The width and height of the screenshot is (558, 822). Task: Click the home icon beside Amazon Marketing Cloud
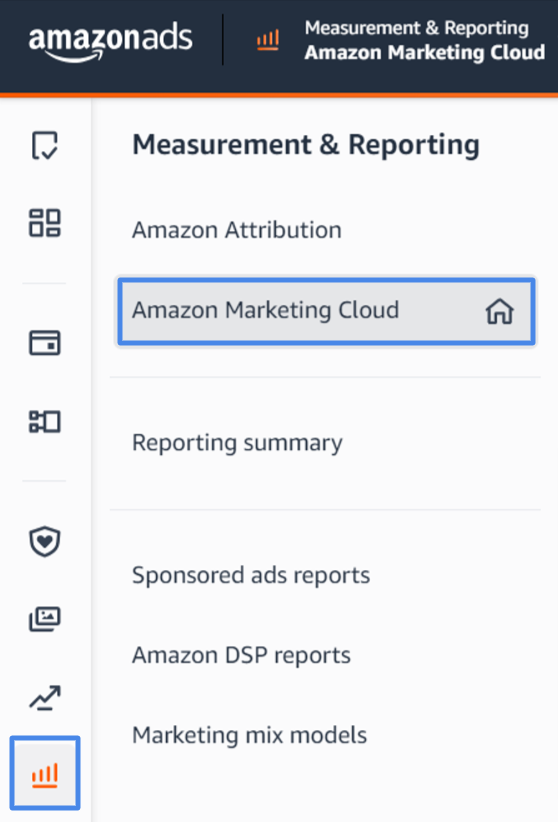pos(499,311)
